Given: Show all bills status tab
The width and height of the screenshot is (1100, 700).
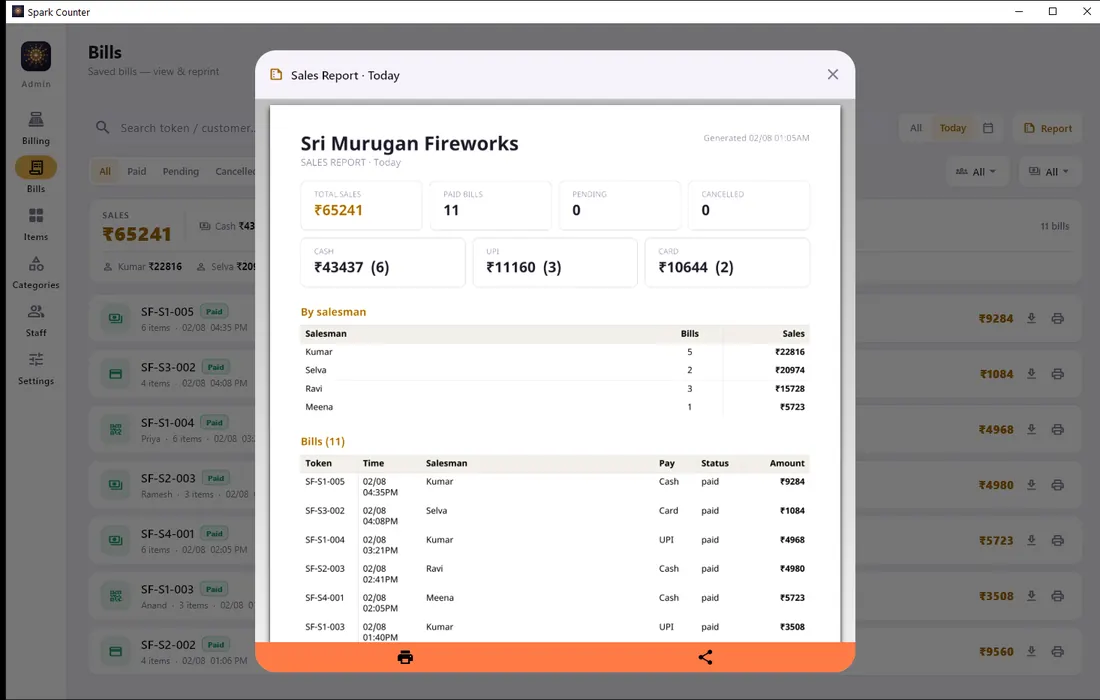Looking at the screenshot, I should [x=105, y=171].
